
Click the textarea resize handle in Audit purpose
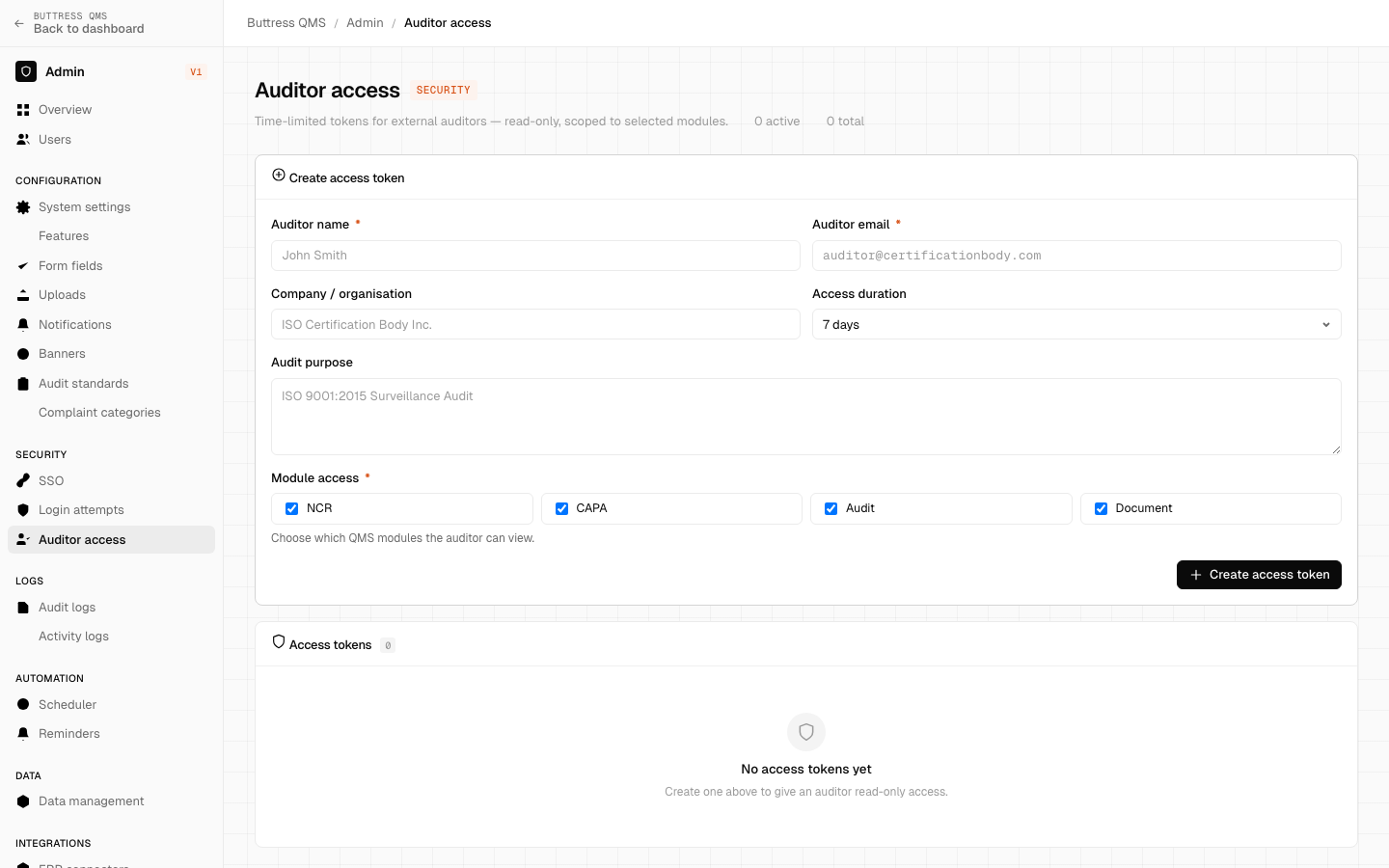tap(1336, 449)
